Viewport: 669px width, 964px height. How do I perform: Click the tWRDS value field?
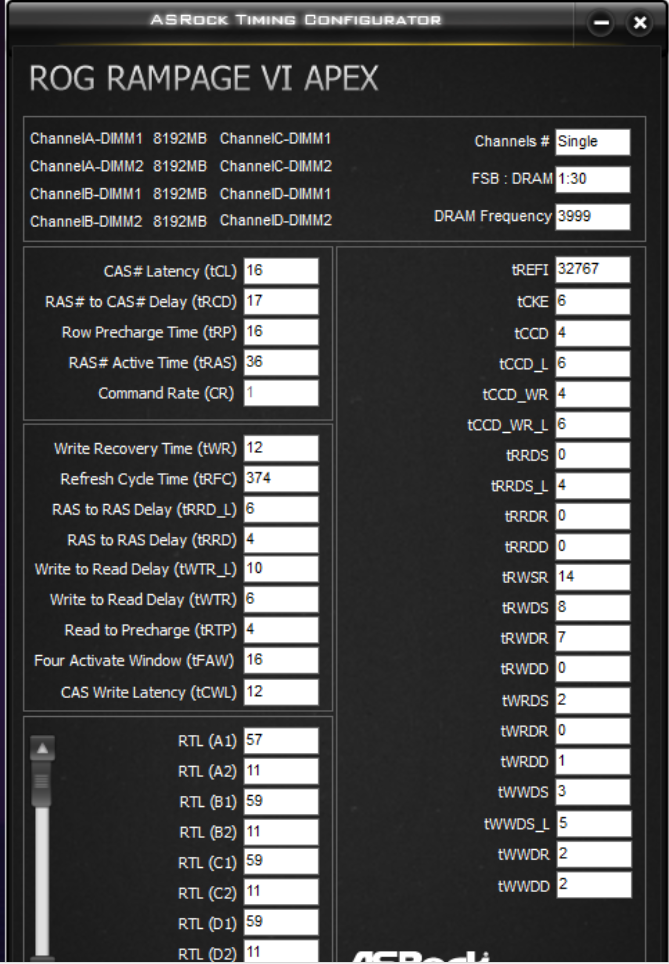pos(593,700)
